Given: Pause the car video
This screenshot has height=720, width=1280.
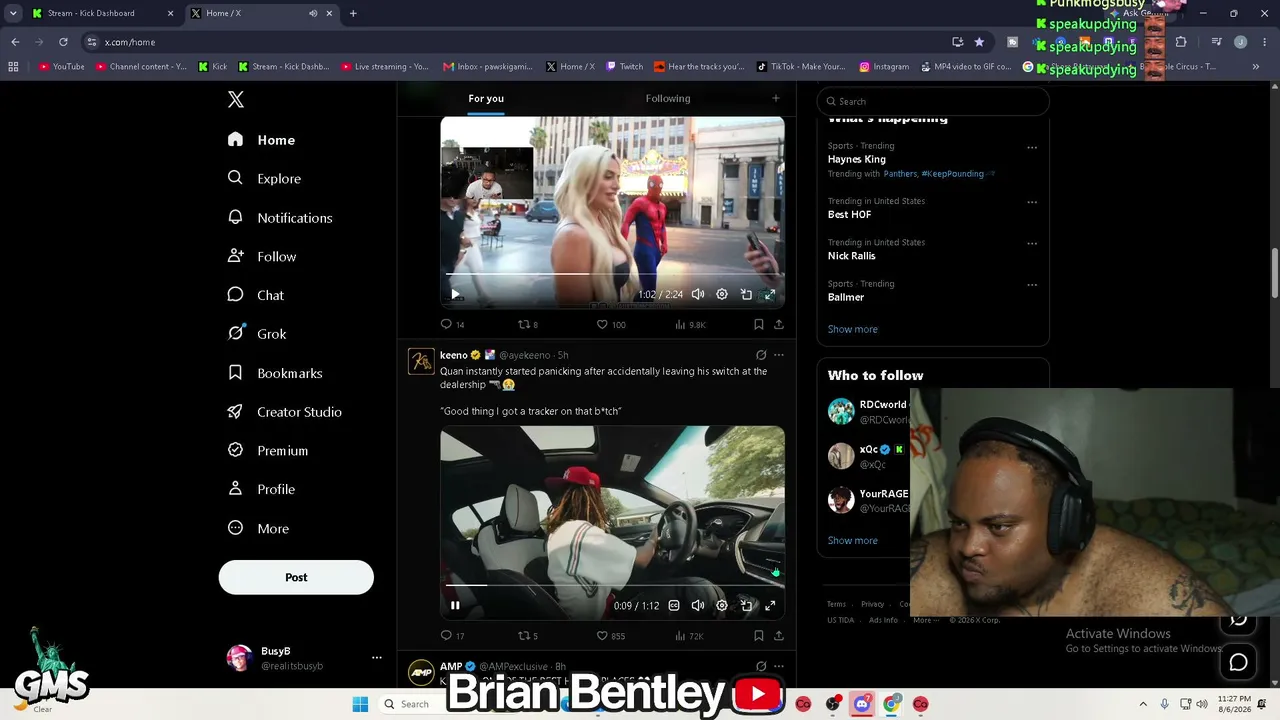Looking at the screenshot, I should point(455,605).
